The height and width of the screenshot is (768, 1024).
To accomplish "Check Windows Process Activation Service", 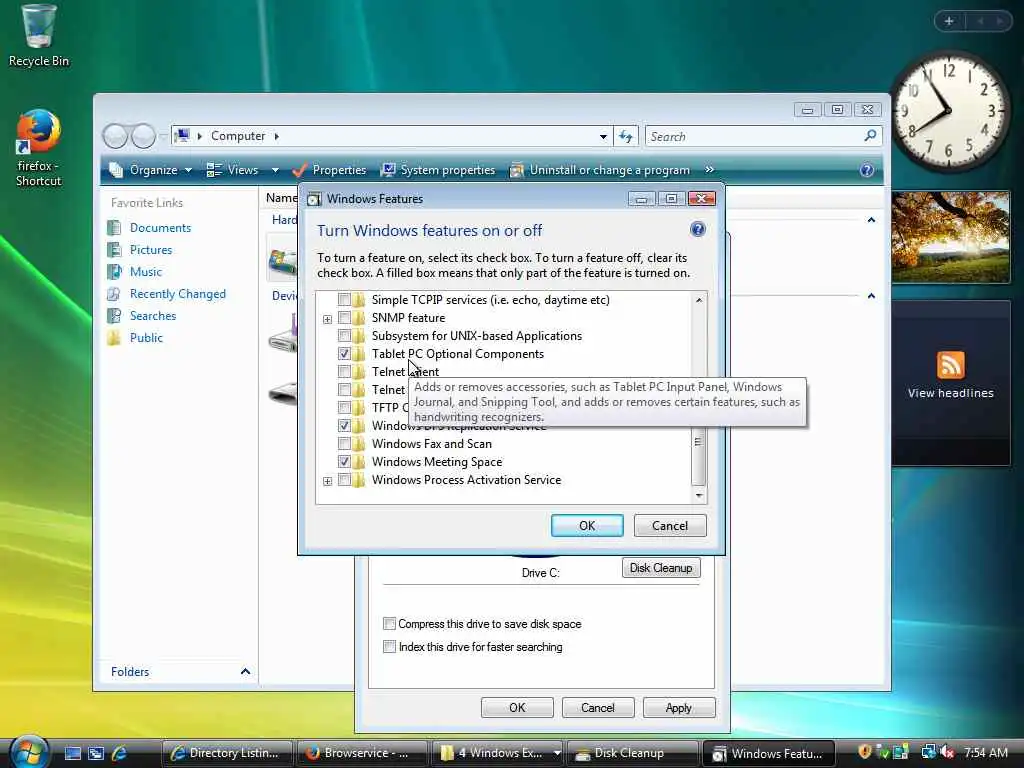I will click(x=344, y=479).
